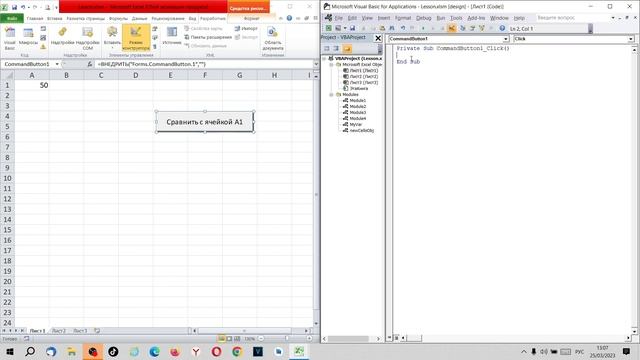
Task: Click the fx insert function icon
Action: point(89,64)
